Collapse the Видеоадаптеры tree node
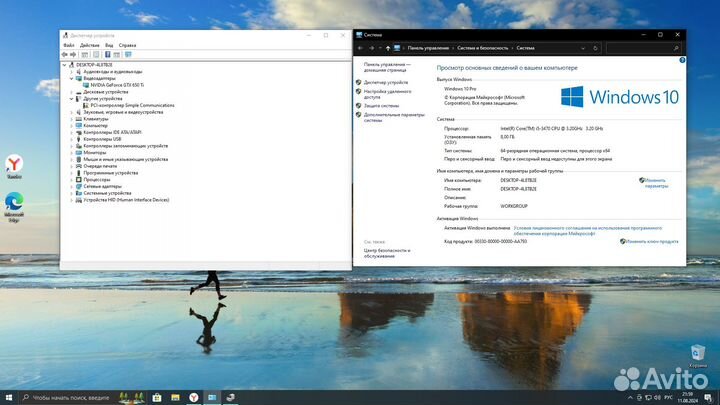 [72, 78]
